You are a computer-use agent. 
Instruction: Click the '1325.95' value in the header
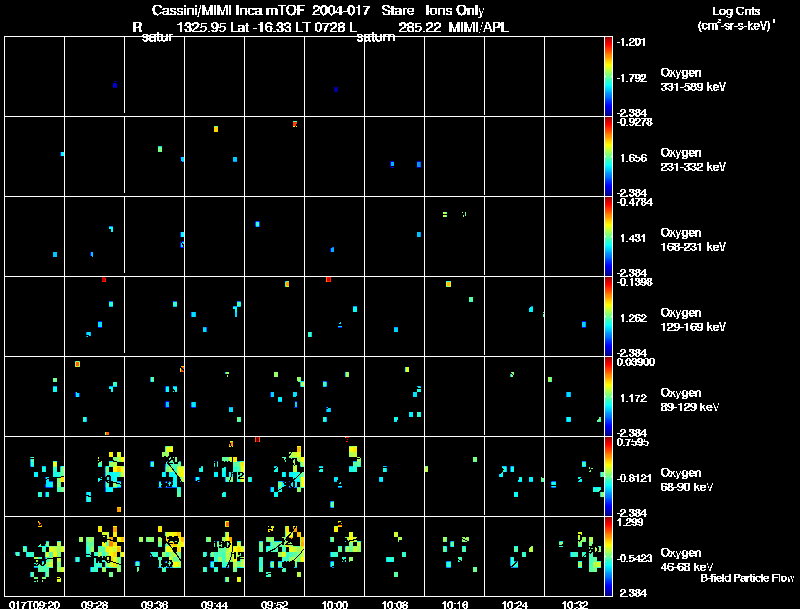pyautogui.click(x=201, y=28)
